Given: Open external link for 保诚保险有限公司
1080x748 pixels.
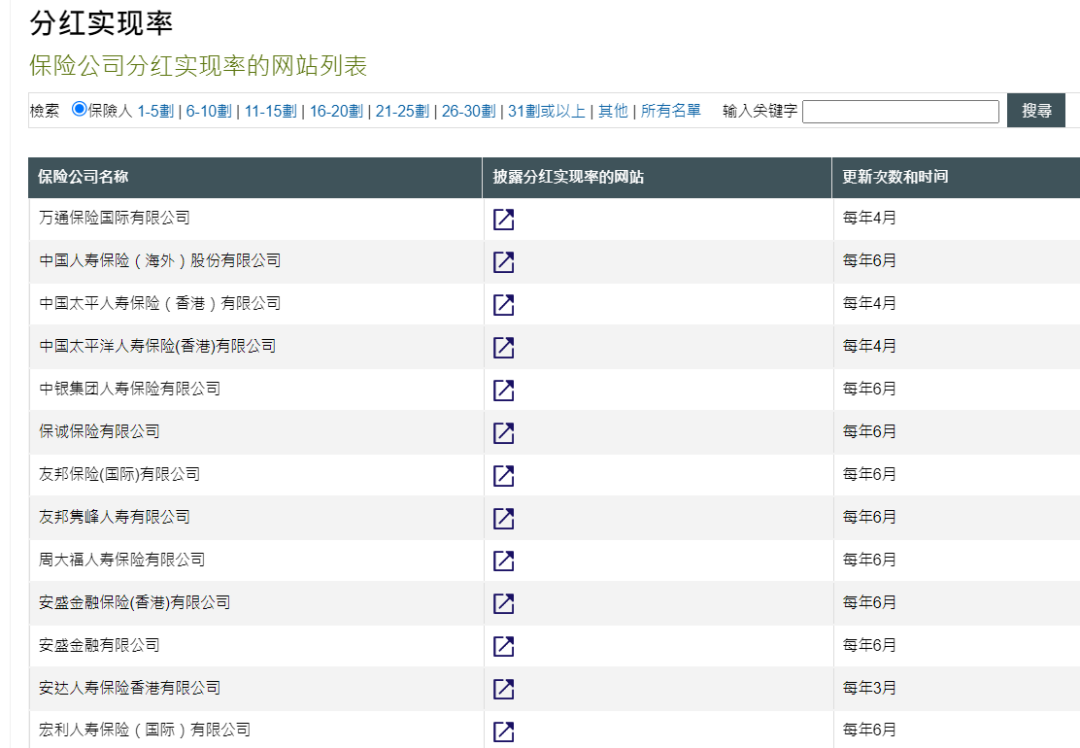Looking at the screenshot, I should click(x=503, y=433).
